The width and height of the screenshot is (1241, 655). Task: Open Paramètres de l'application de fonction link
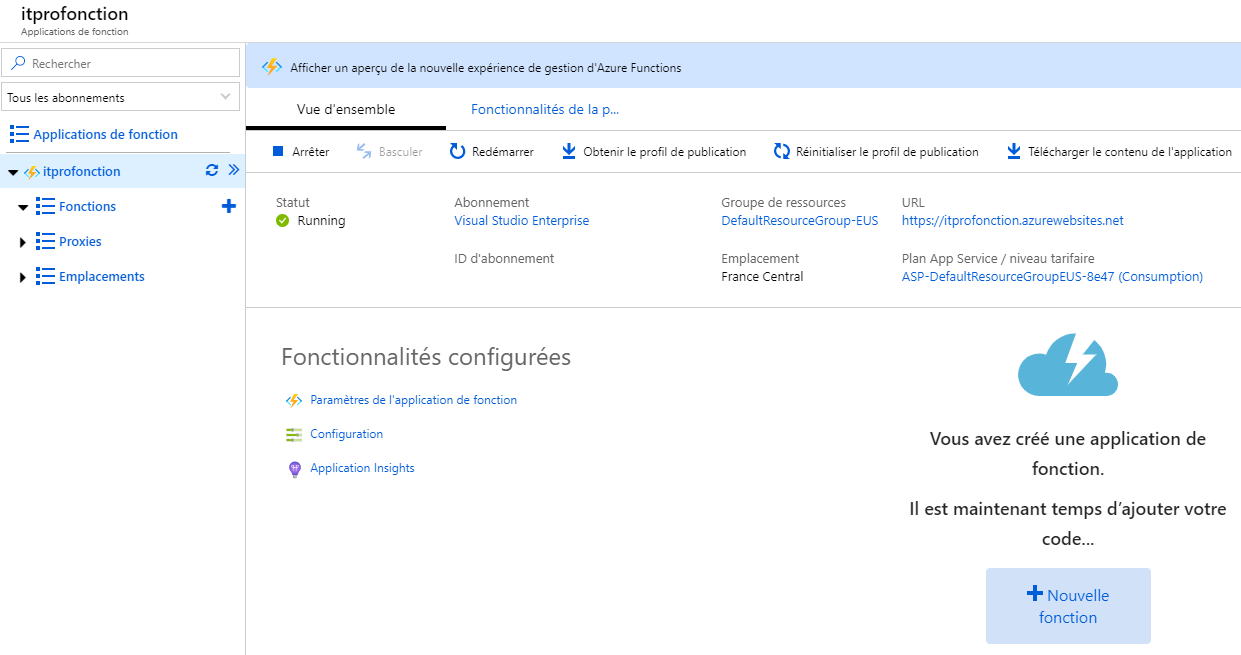tap(413, 400)
